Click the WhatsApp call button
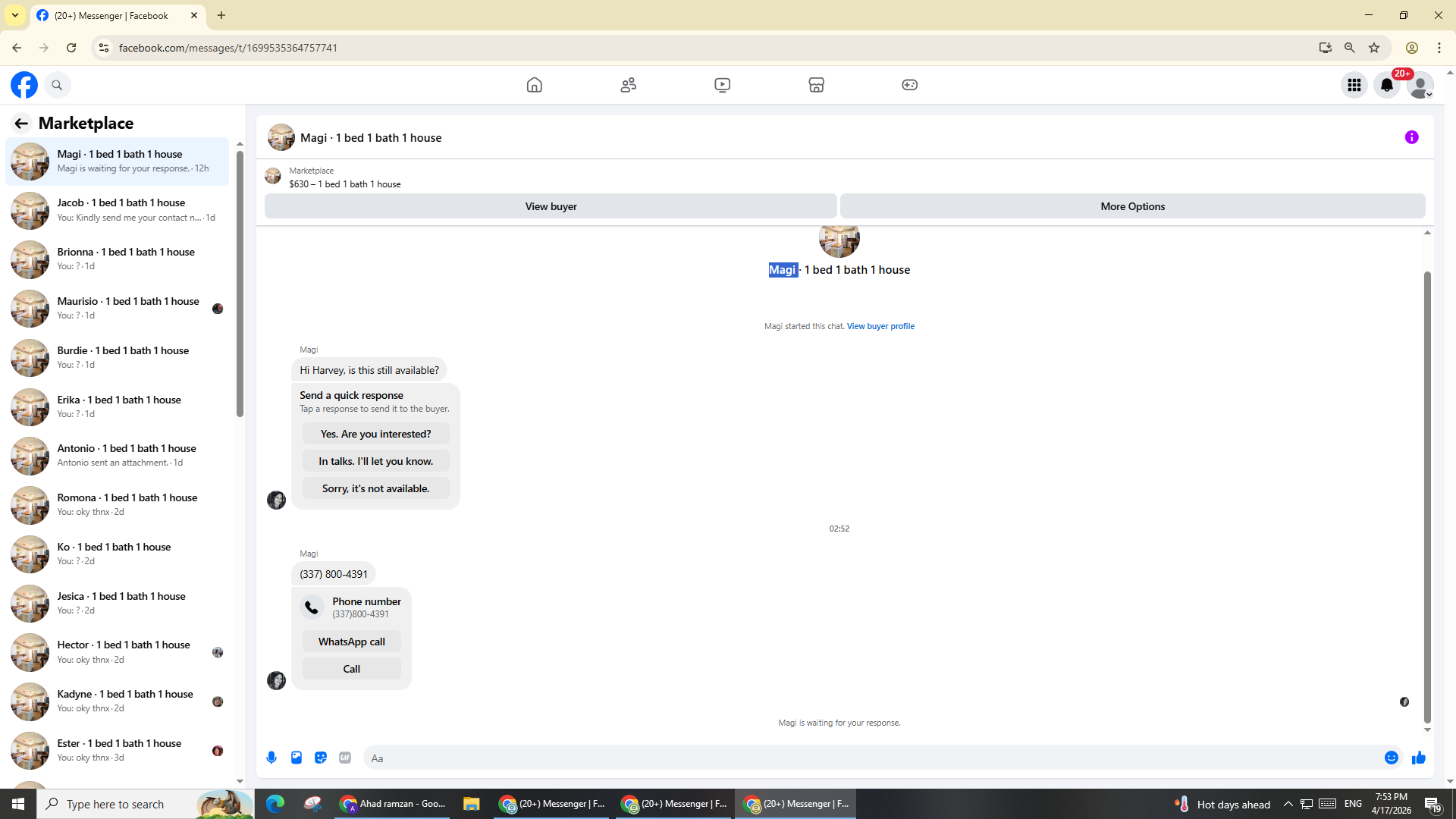Viewport: 1456px width, 819px height. [351, 642]
